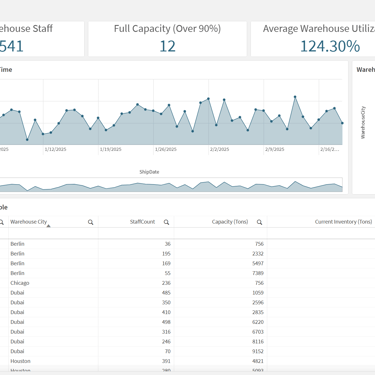The height and width of the screenshot is (375, 375).
Task: Select Dubai row with StaffCount 485
Action: [187, 293]
